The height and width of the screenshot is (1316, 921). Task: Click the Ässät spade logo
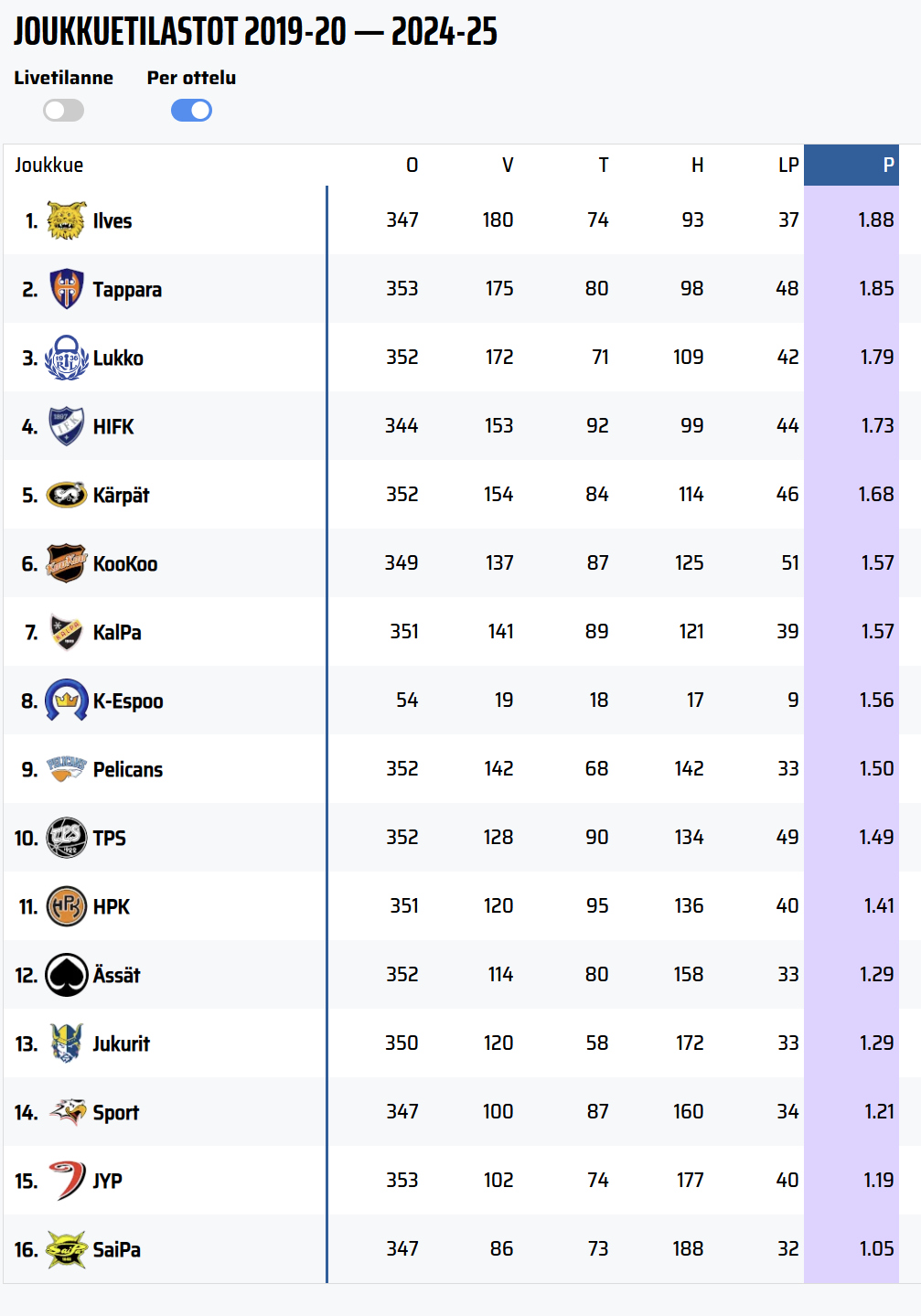67,975
